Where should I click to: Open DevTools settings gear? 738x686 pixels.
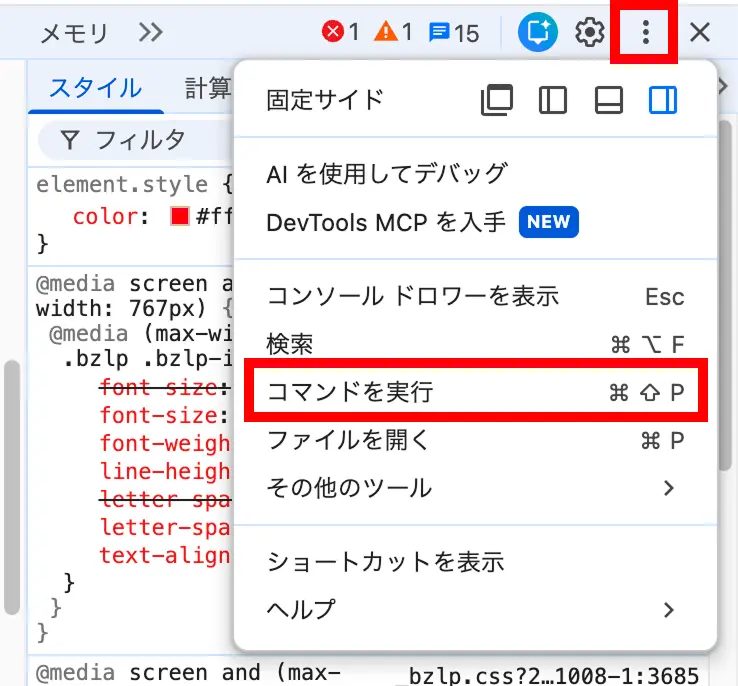pyautogui.click(x=589, y=32)
